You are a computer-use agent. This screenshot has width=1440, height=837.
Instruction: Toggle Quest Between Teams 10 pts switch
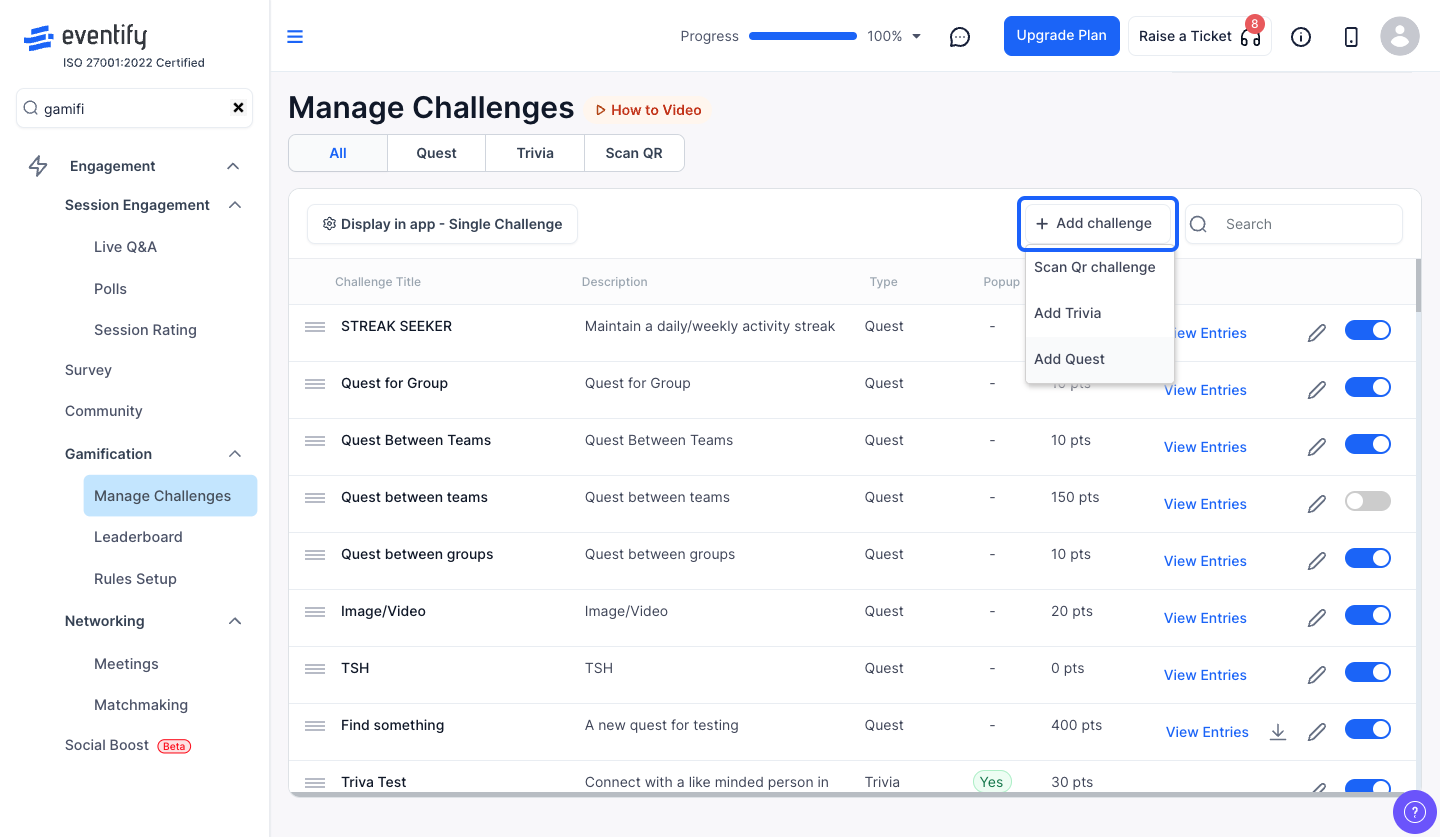(x=1368, y=444)
